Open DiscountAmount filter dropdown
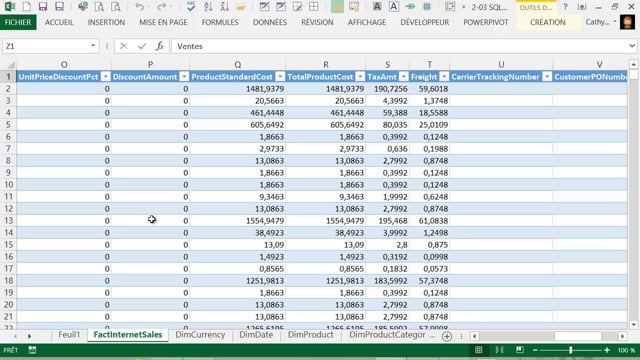Image resolution: width=640 pixels, height=360 pixels. 184,77
